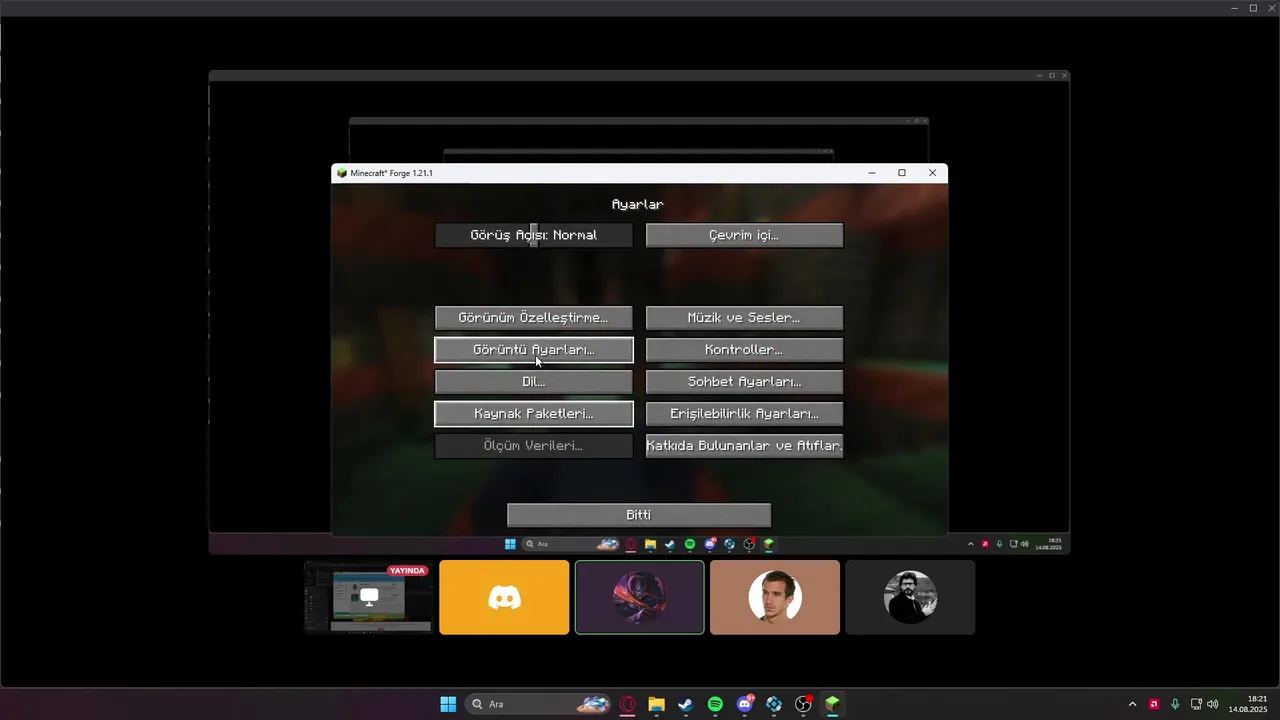
Task: Select the YAYINDA live stream thumbnail
Action: tap(369, 597)
